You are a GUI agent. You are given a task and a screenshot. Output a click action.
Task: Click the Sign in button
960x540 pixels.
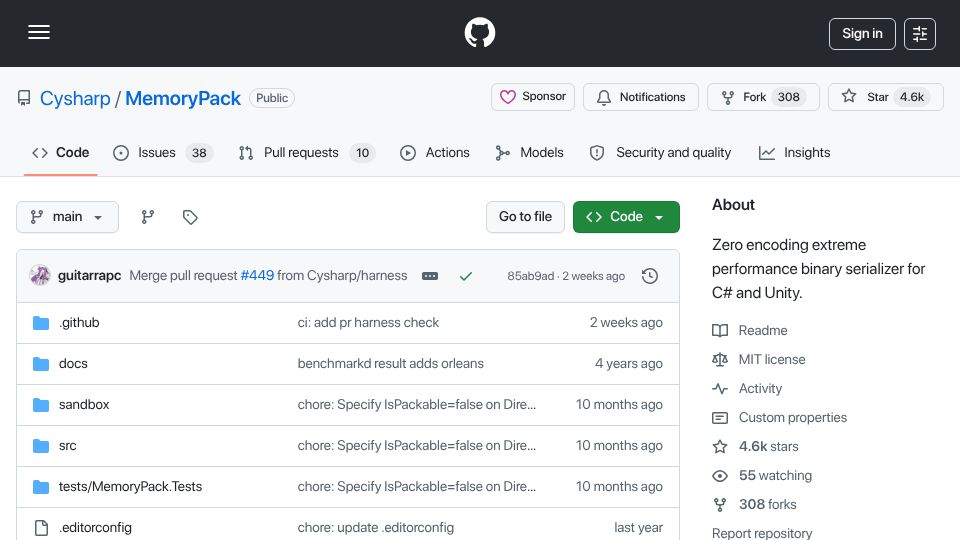[x=862, y=34]
